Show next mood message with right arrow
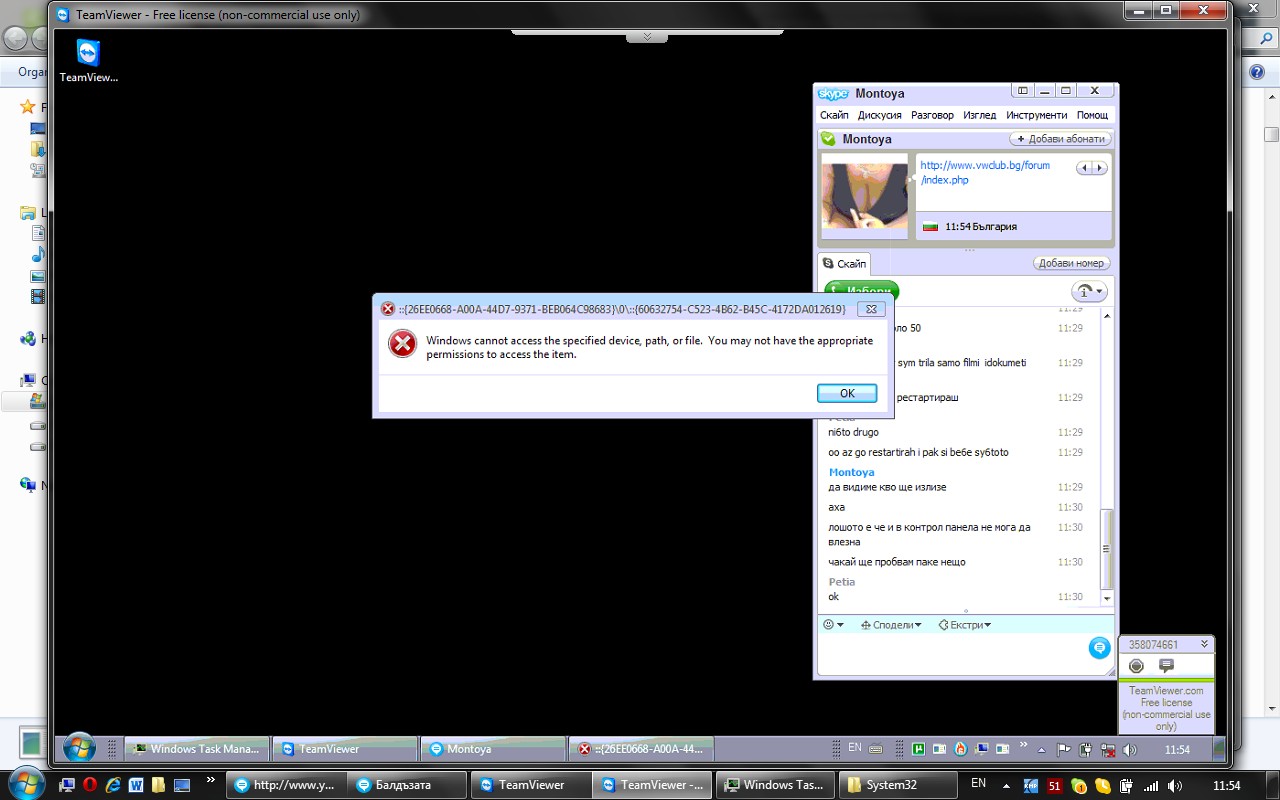 point(1100,168)
